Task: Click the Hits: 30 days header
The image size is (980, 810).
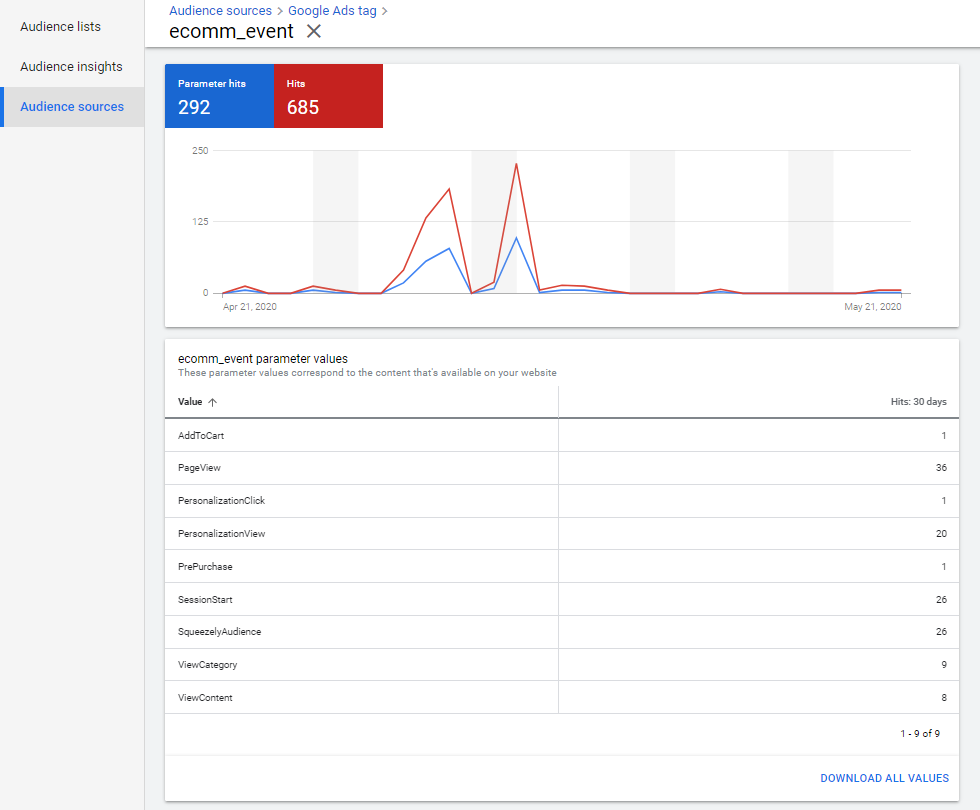Action: click(918, 402)
